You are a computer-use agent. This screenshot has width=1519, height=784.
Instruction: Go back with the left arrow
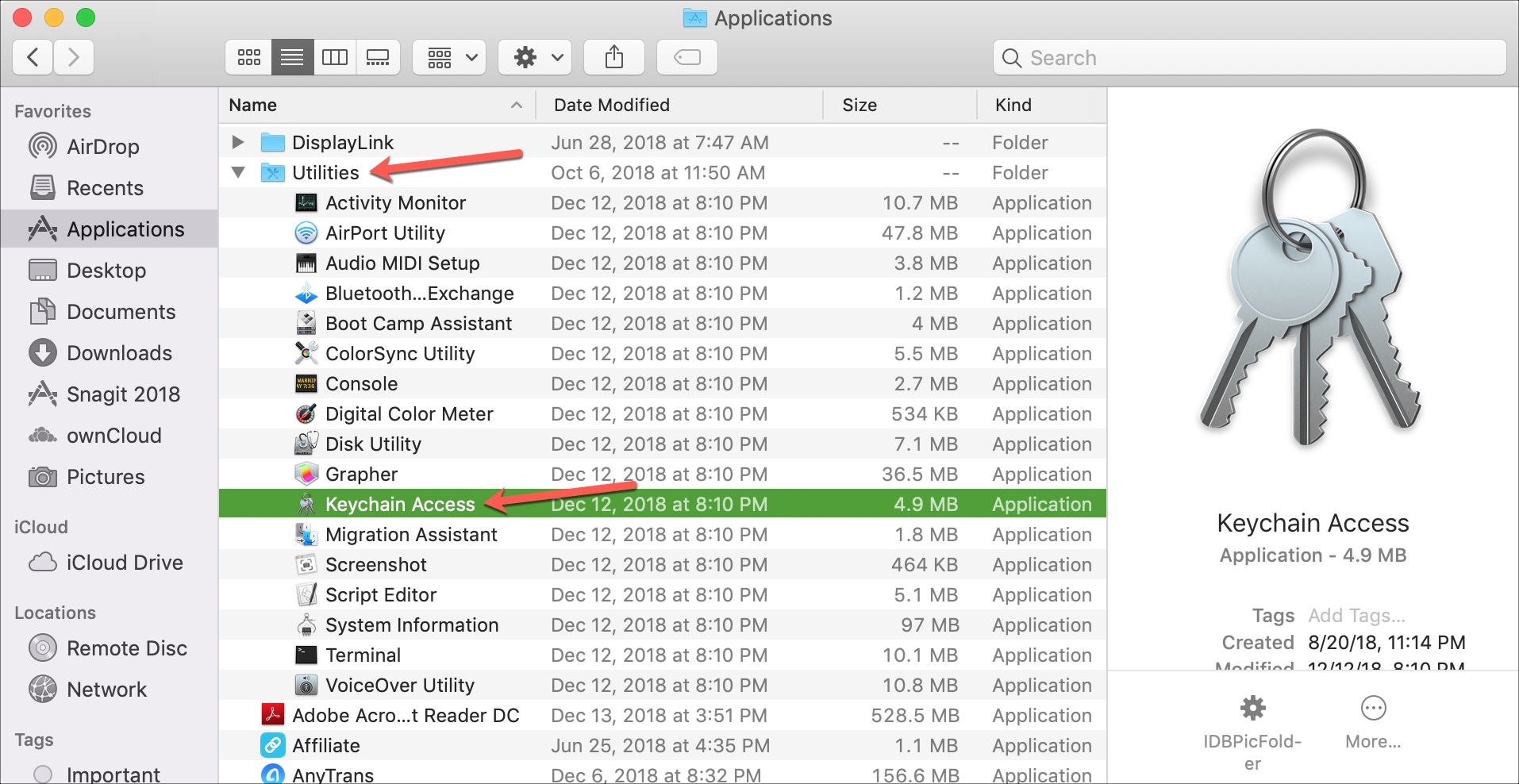click(33, 57)
